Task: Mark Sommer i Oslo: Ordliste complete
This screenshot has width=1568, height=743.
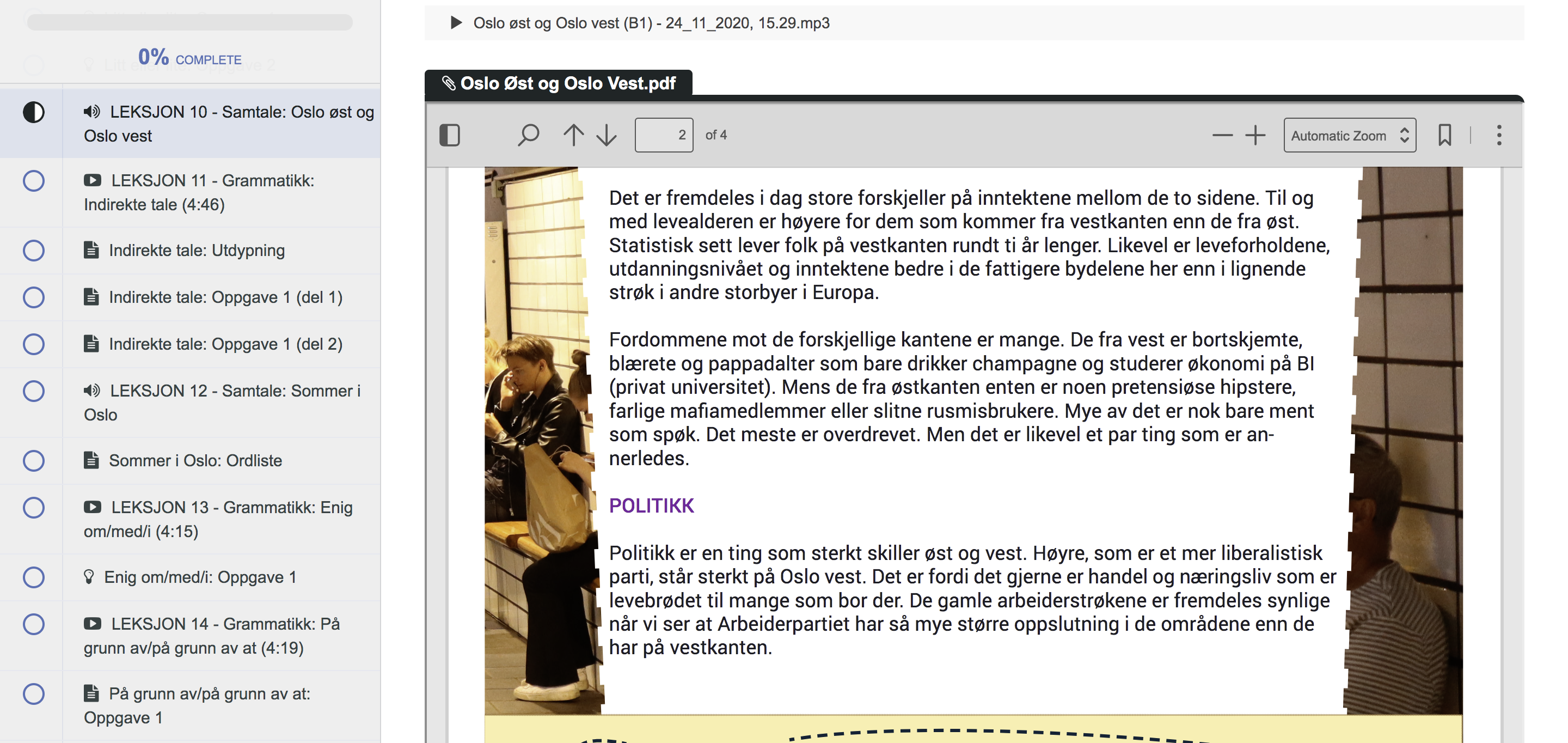Action: click(x=33, y=460)
